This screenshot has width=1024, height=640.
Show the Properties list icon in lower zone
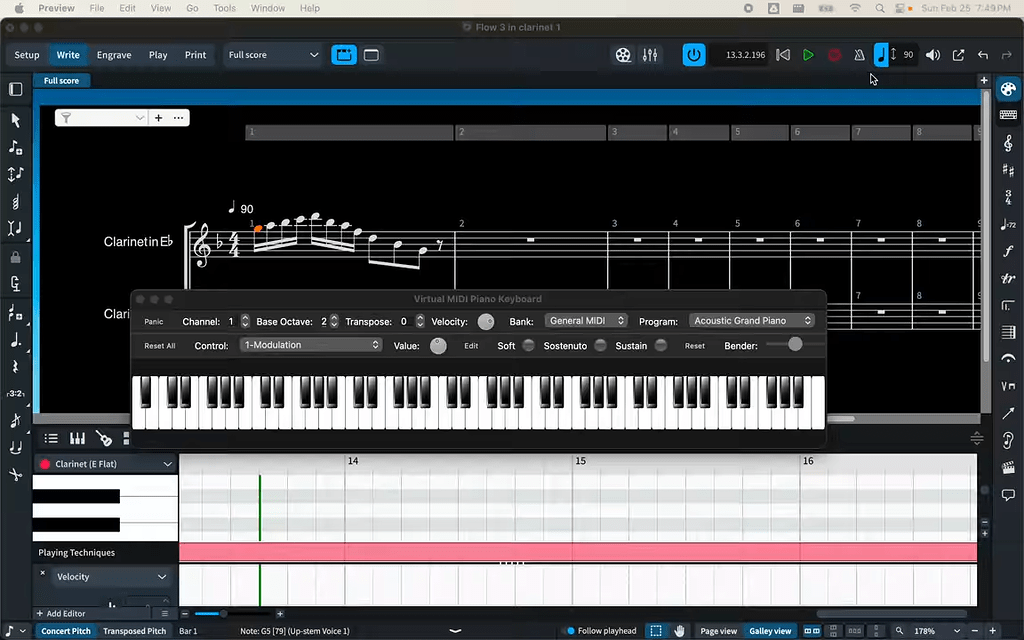(x=51, y=438)
